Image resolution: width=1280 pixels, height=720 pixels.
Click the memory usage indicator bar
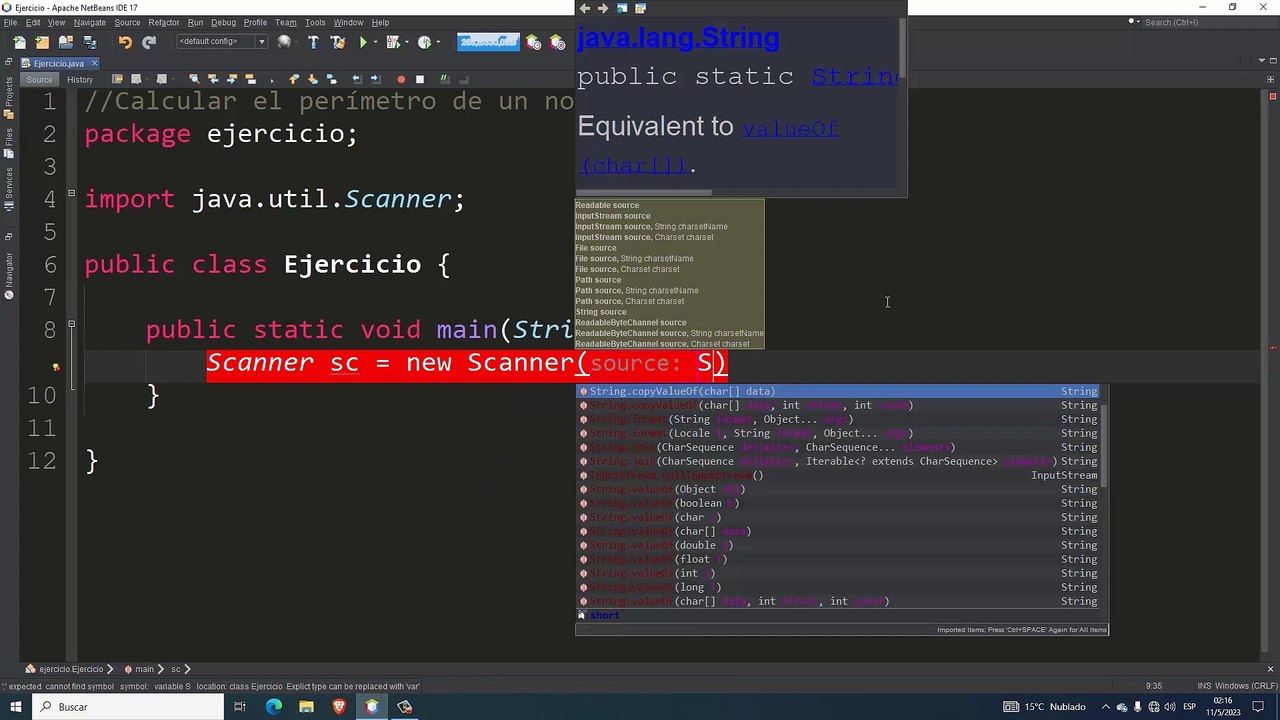[488, 42]
